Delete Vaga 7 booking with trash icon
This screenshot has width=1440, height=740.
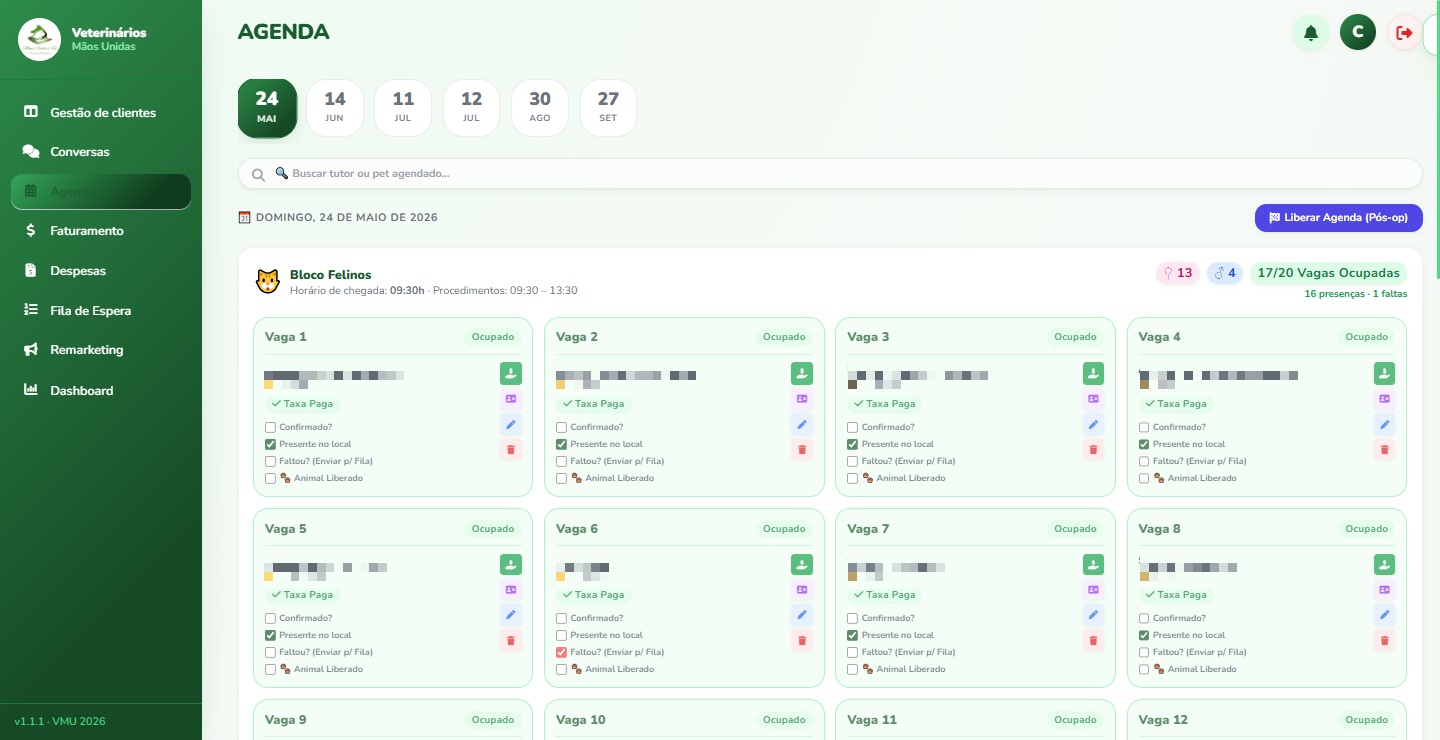point(1093,640)
